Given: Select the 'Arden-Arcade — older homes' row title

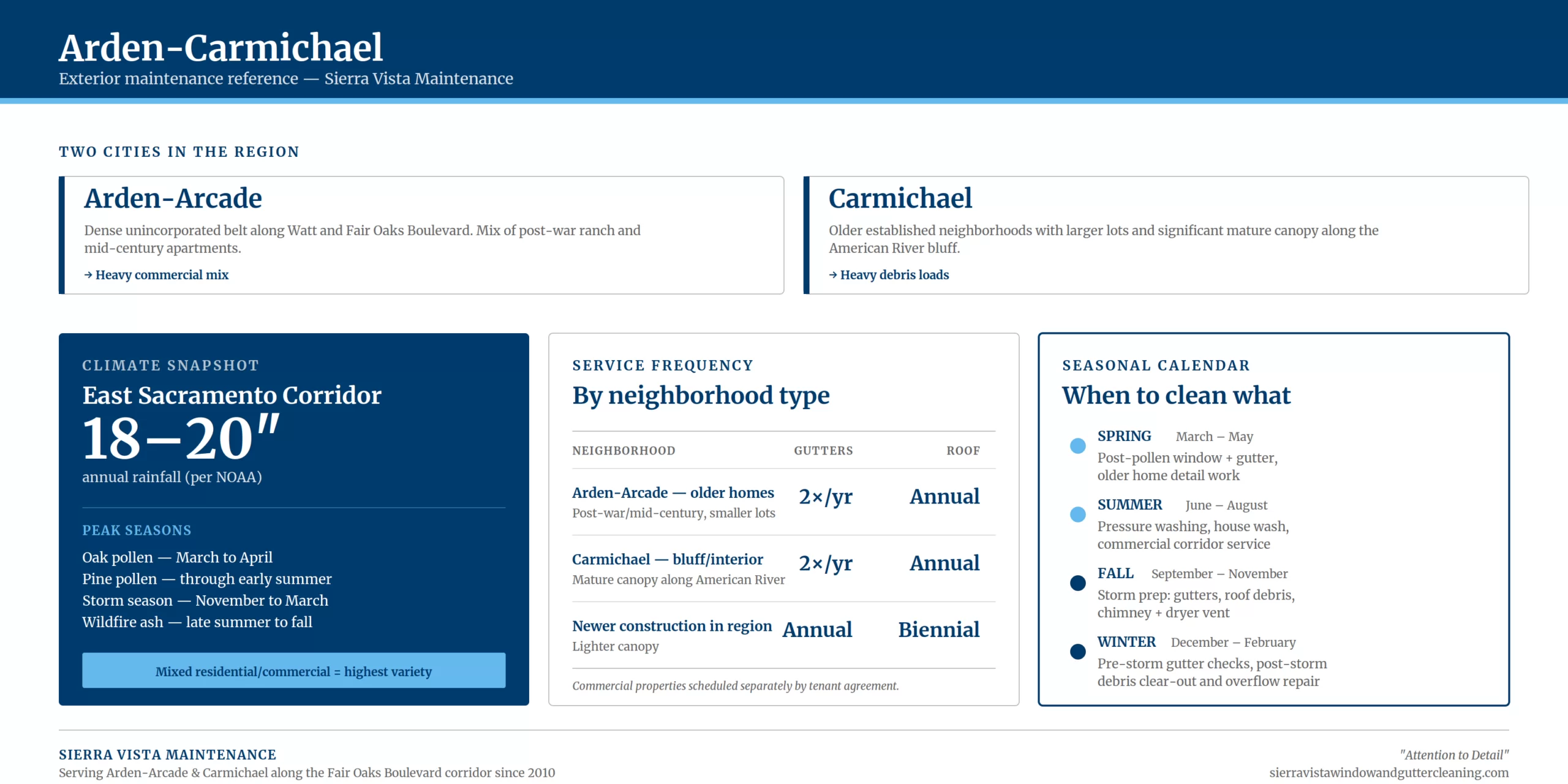Looking at the screenshot, I should [x=673, y=492].
